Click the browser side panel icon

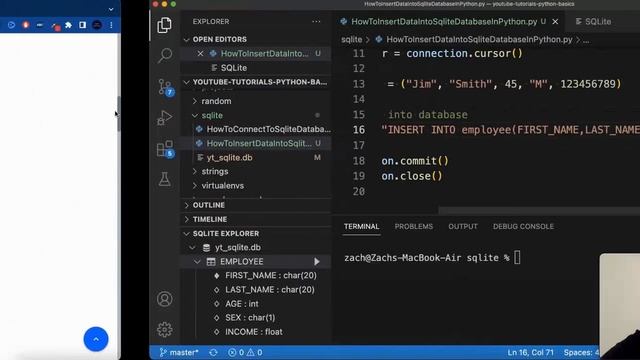[82, 25]
